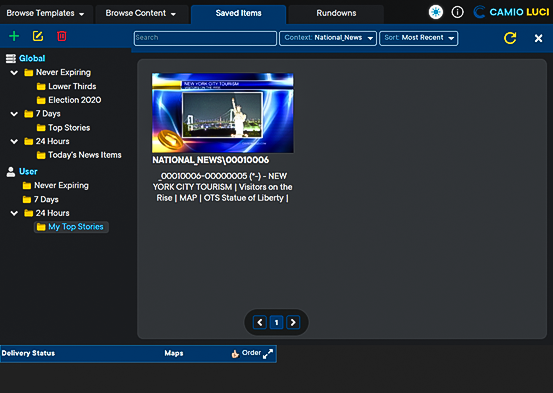Screen dimensions: 553x393
Task: Click the Order label
Action: coord(251,353)
